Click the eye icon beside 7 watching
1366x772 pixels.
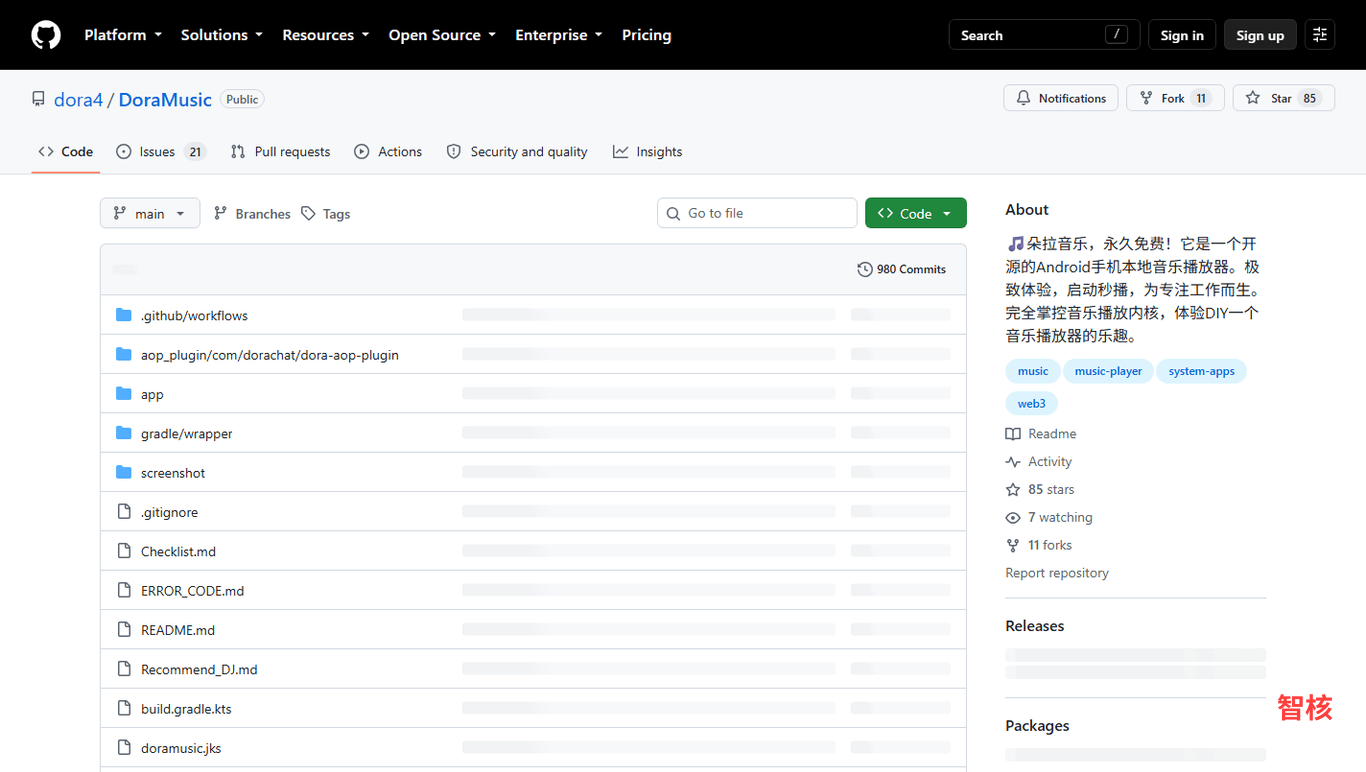(x=1013, y=518)
